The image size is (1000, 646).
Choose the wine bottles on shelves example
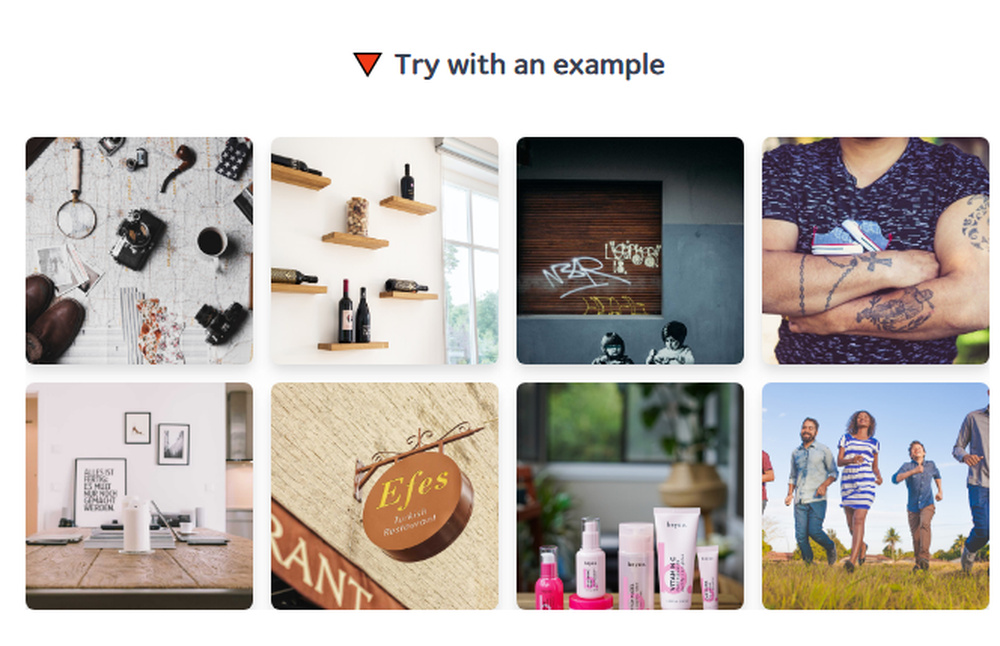(385, 251)
